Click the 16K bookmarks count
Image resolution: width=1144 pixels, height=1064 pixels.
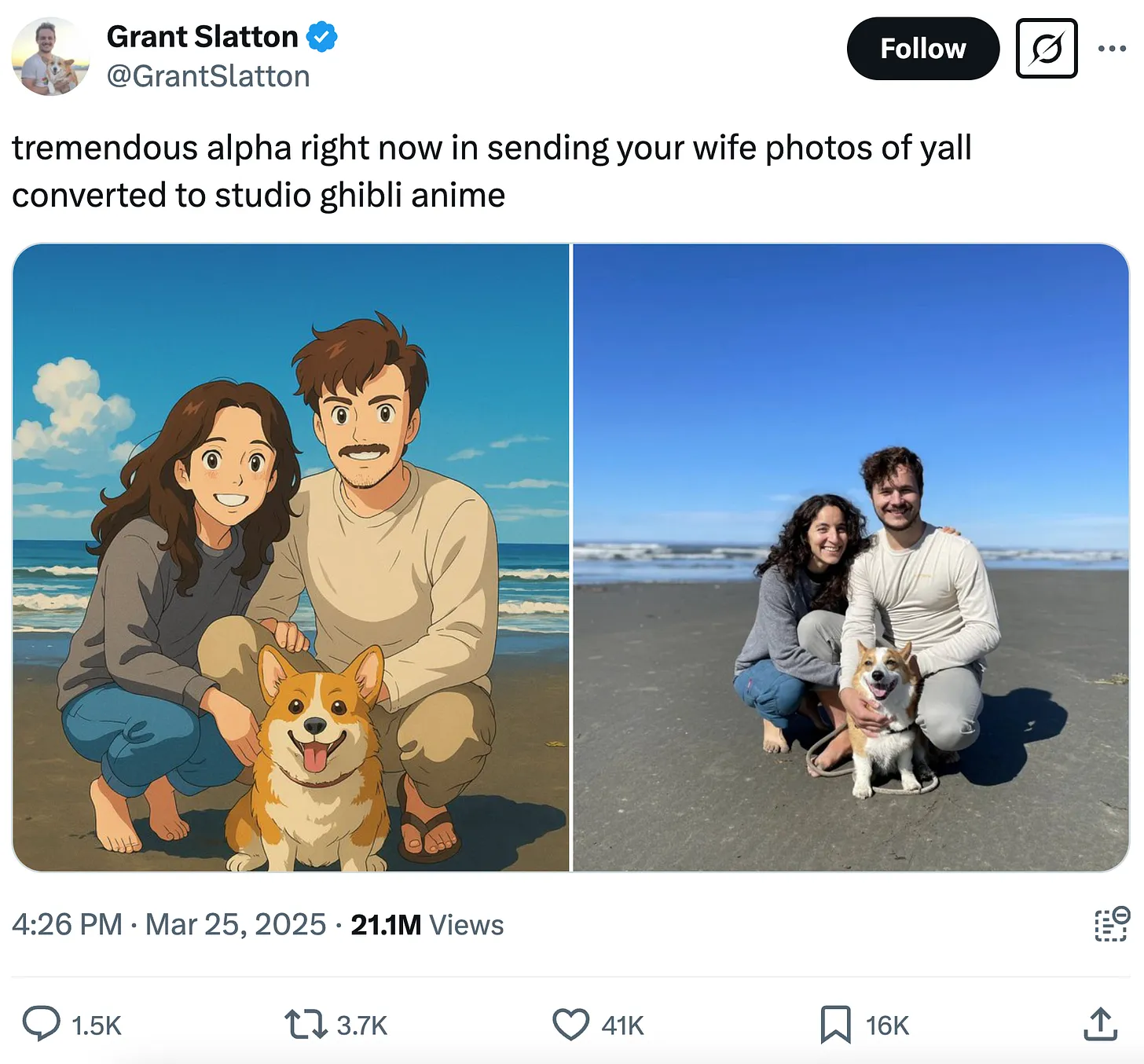tap(887, 1025)
